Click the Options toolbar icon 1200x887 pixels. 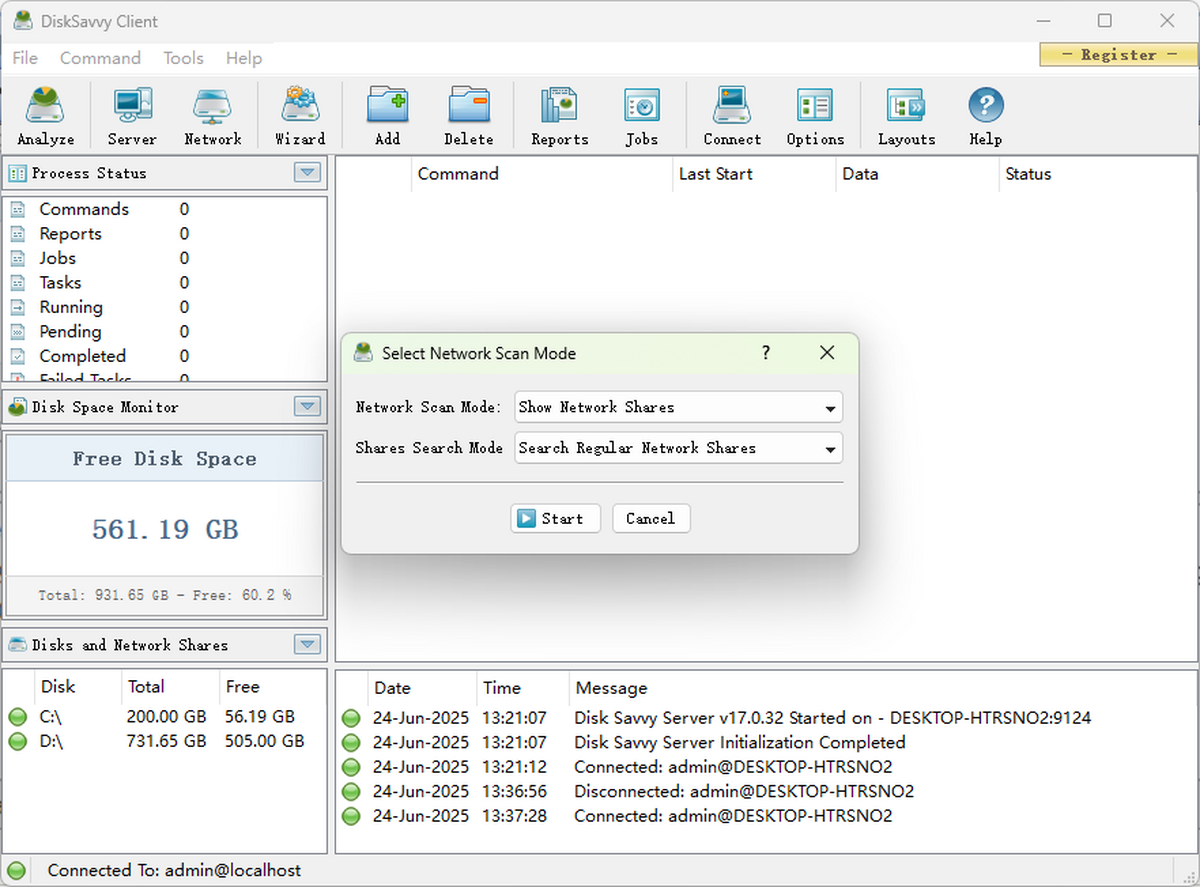click(x=814, y=113)
